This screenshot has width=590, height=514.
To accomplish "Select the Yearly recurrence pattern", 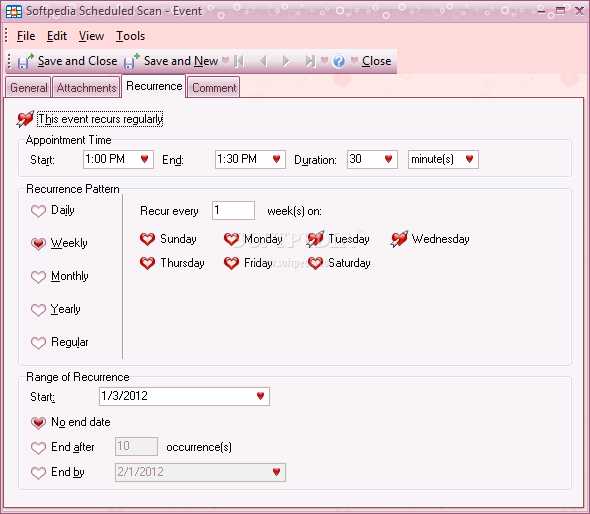I will tap(38, 310).
